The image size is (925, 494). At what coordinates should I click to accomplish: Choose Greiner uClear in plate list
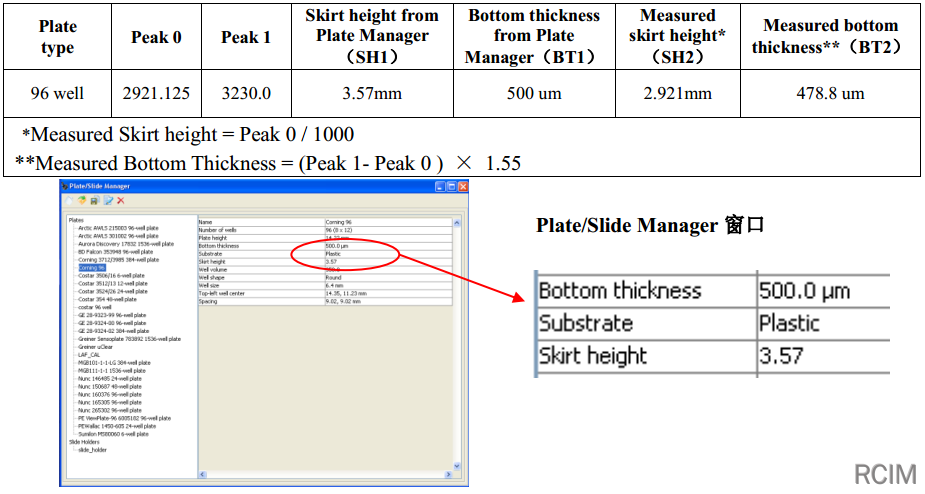point(97,347)
